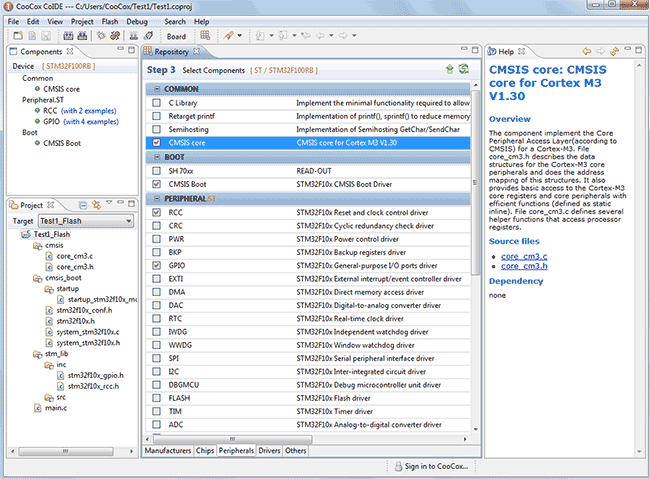Switch to the Drivers tab
The width and height of the screenshot is (650, 479).
click(x=269, y=450)
